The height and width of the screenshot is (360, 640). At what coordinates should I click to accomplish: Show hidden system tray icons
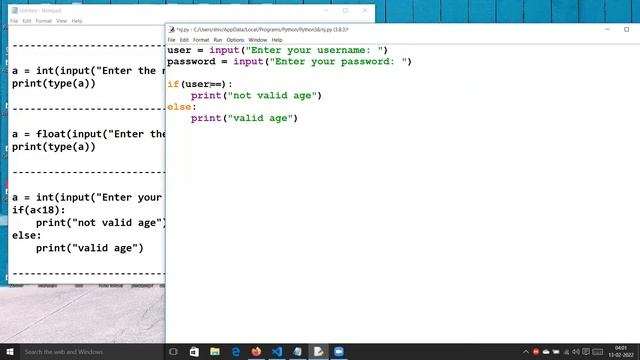tap(526, 352)
